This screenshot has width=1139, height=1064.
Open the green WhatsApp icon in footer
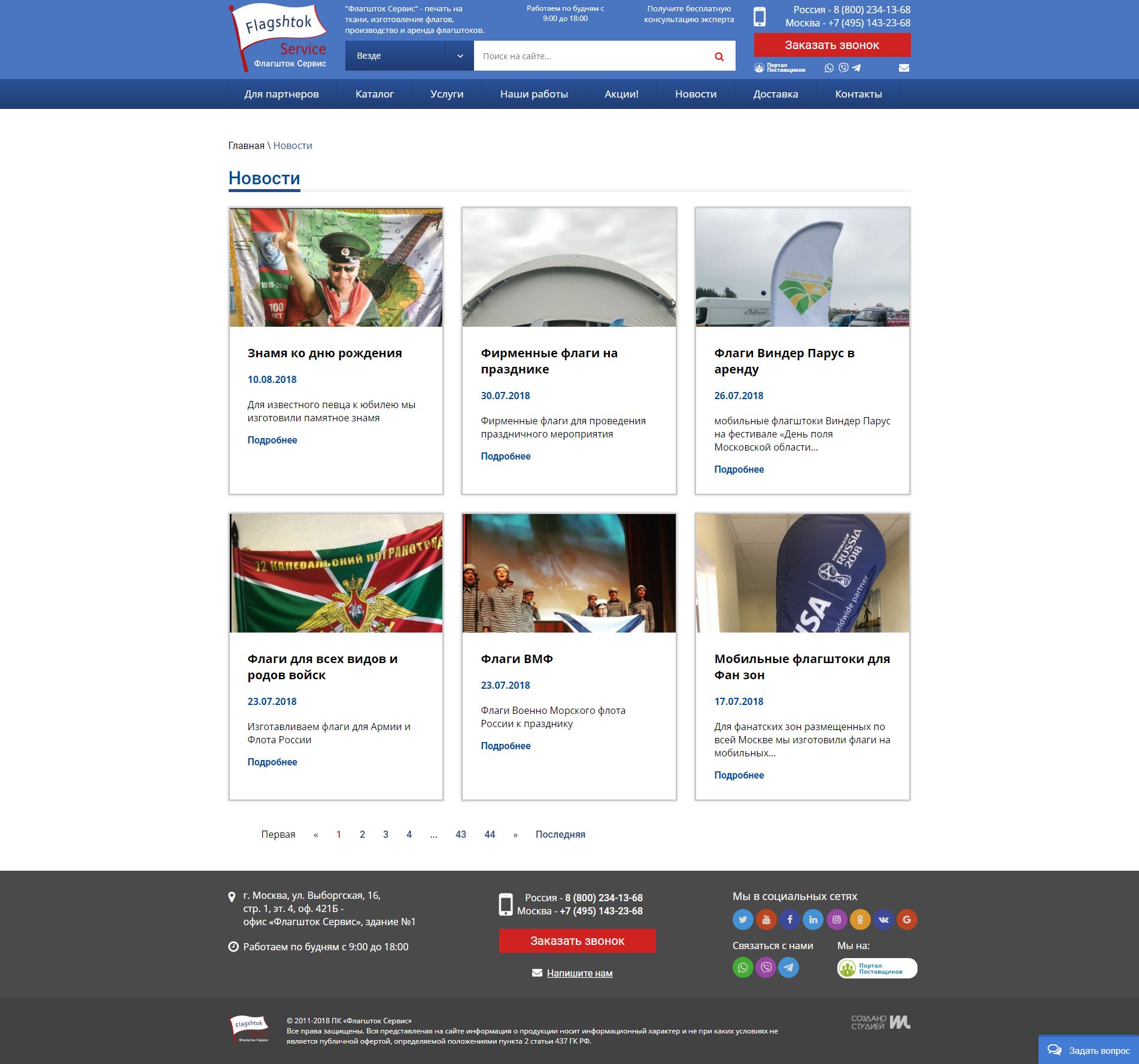[x=743, y=967]
